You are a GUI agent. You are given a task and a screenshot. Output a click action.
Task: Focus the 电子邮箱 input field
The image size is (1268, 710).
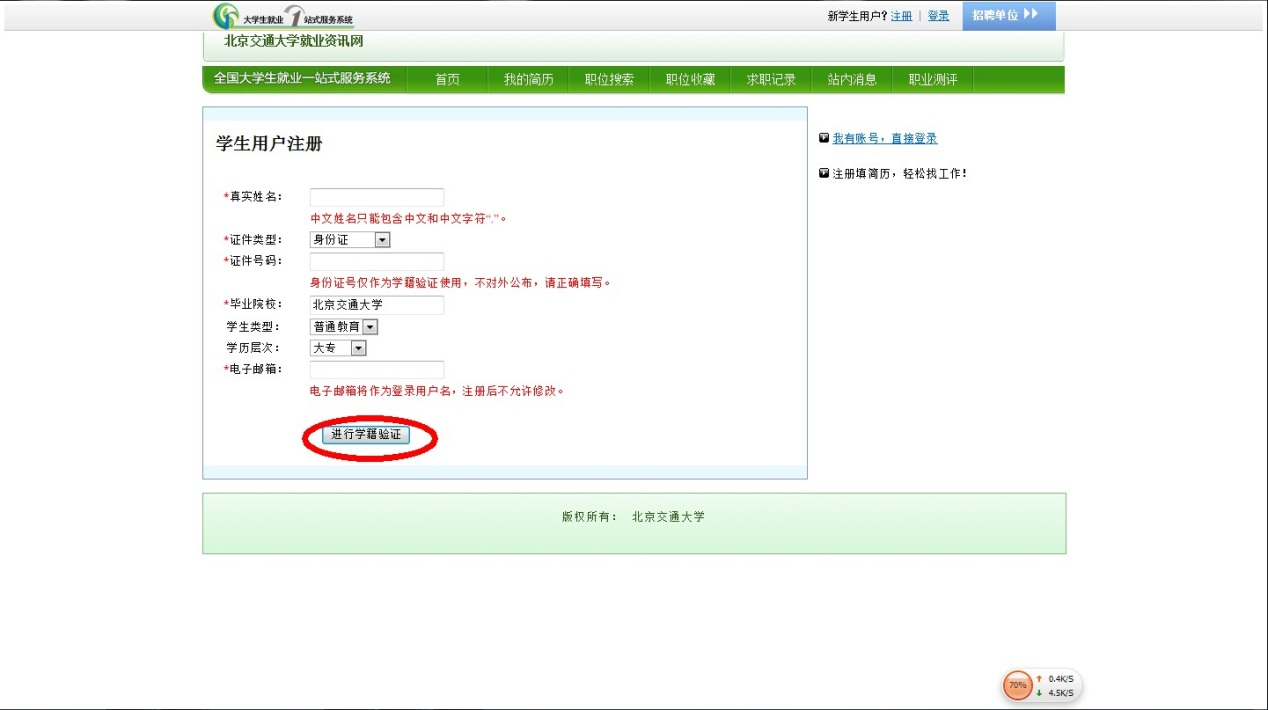click(x=377, y=370)
